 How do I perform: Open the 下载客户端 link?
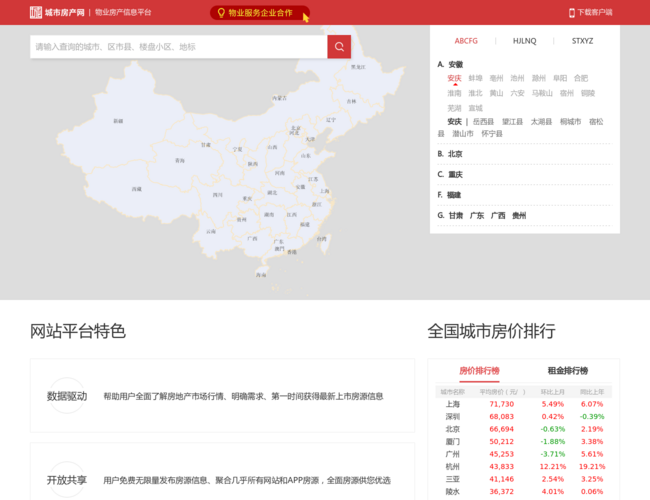click(591, 12)
